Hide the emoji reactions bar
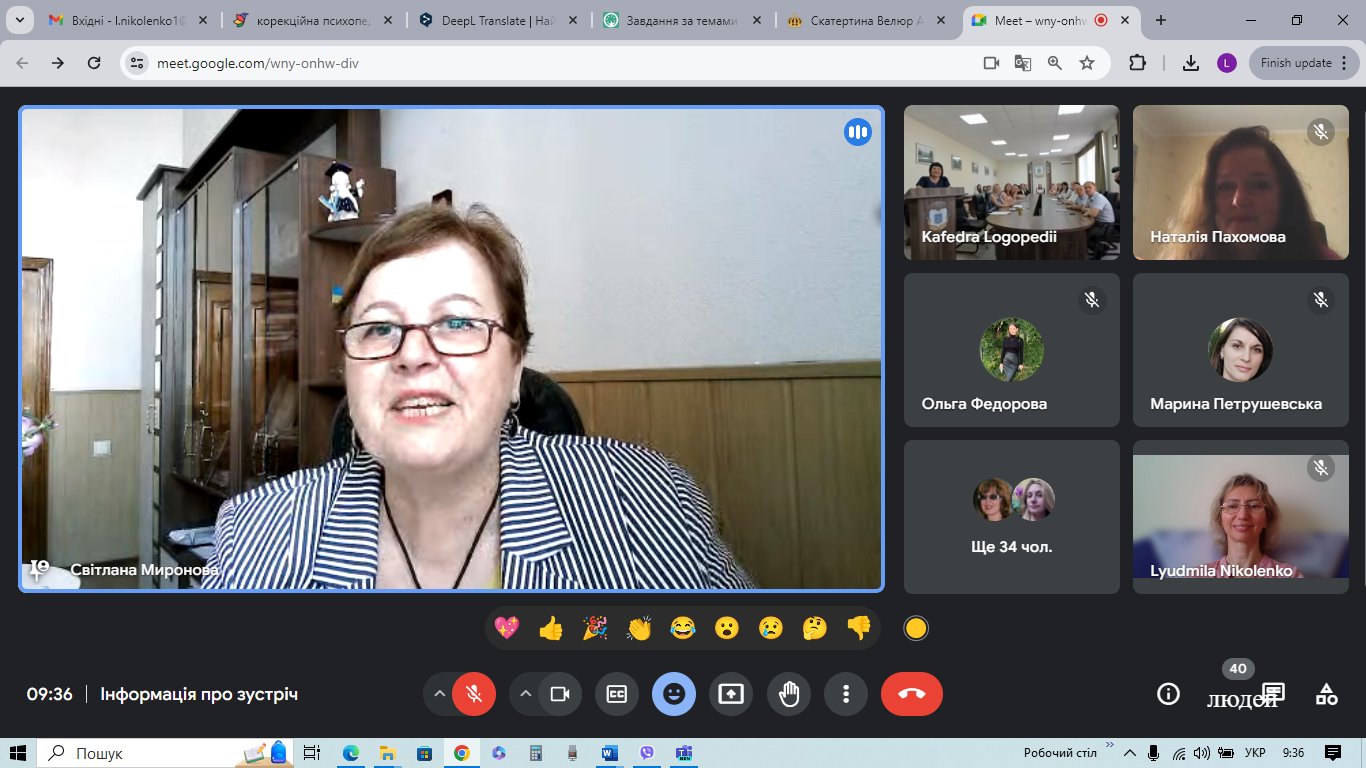 tap(674, 694)
